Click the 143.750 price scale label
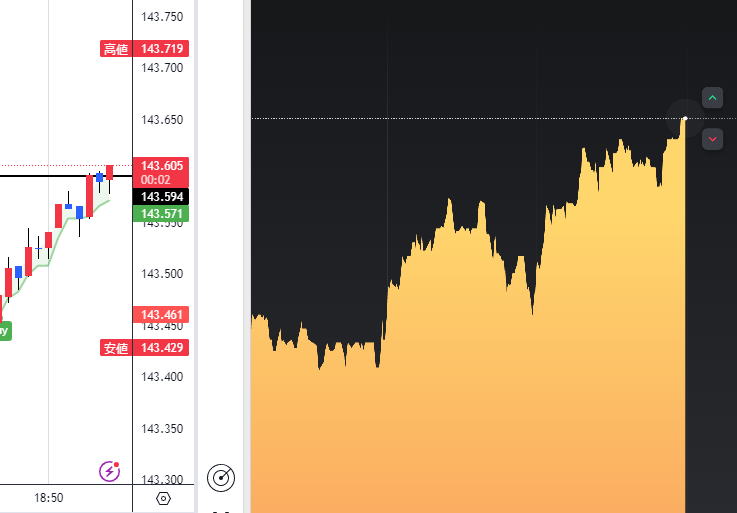This screenshot has height=513, width=737. [x=162, y=17]
